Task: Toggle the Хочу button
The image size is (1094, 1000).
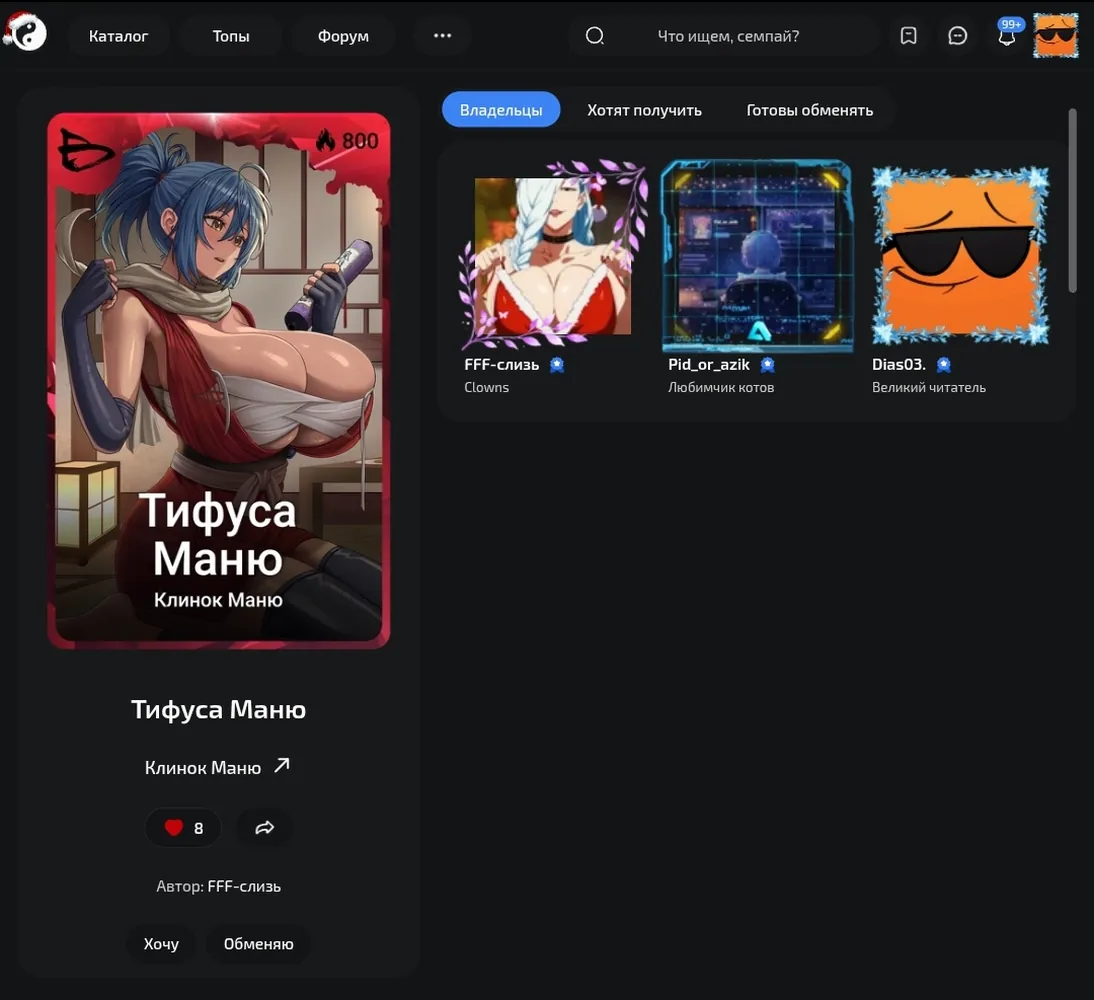Action: pos(161,943)
